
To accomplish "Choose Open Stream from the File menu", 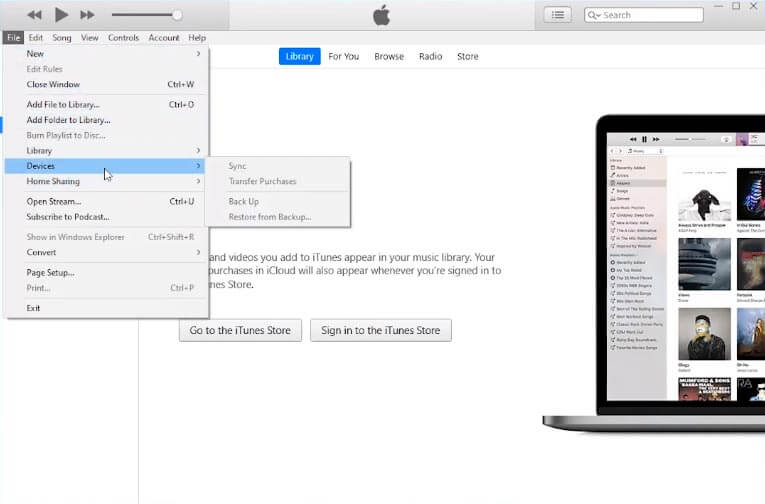I will [x=54, y=201].
